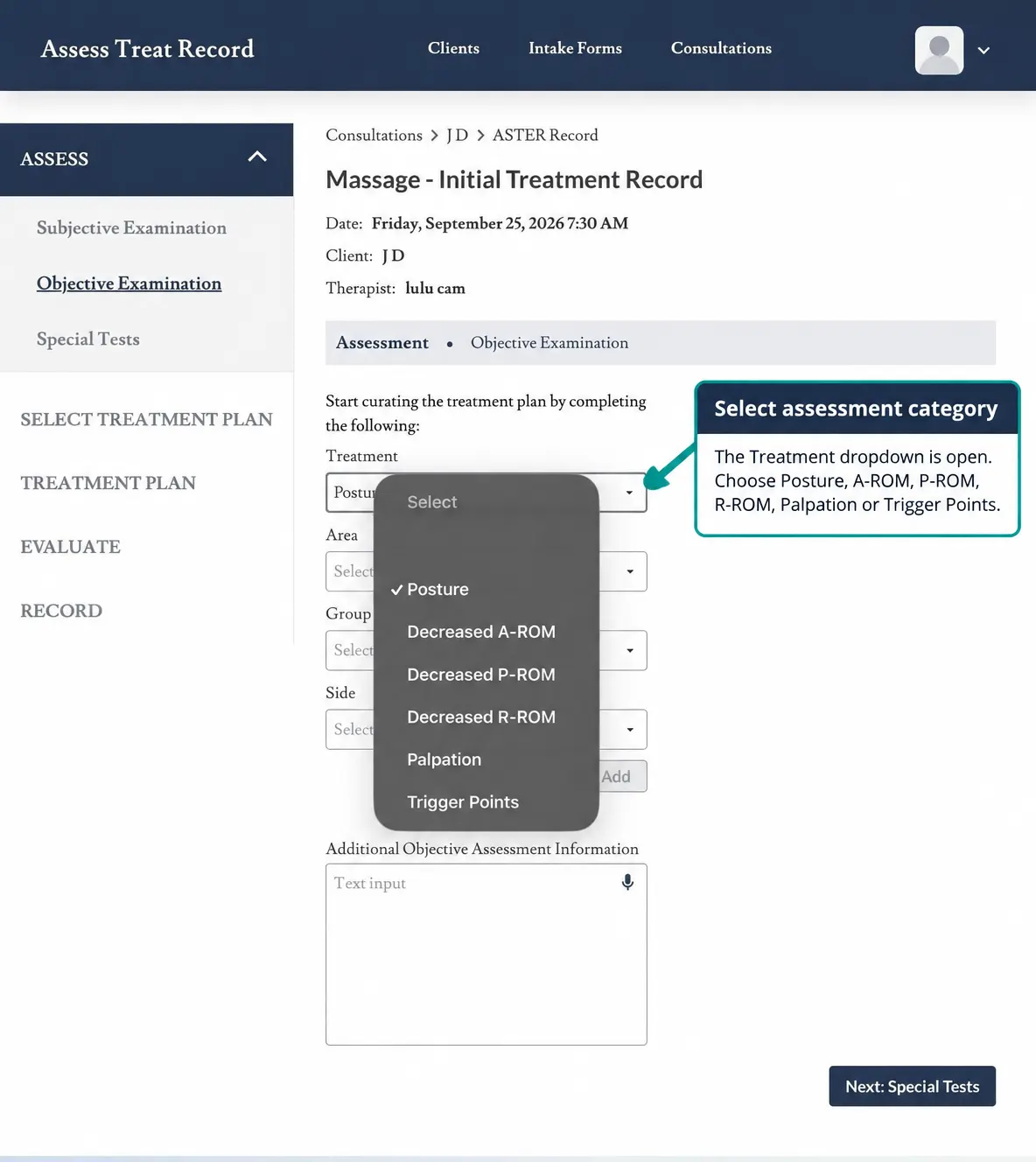Open Special Tests in sidebar
1036x1162 pixels.
pyautogui.click(x=88, y=339)
